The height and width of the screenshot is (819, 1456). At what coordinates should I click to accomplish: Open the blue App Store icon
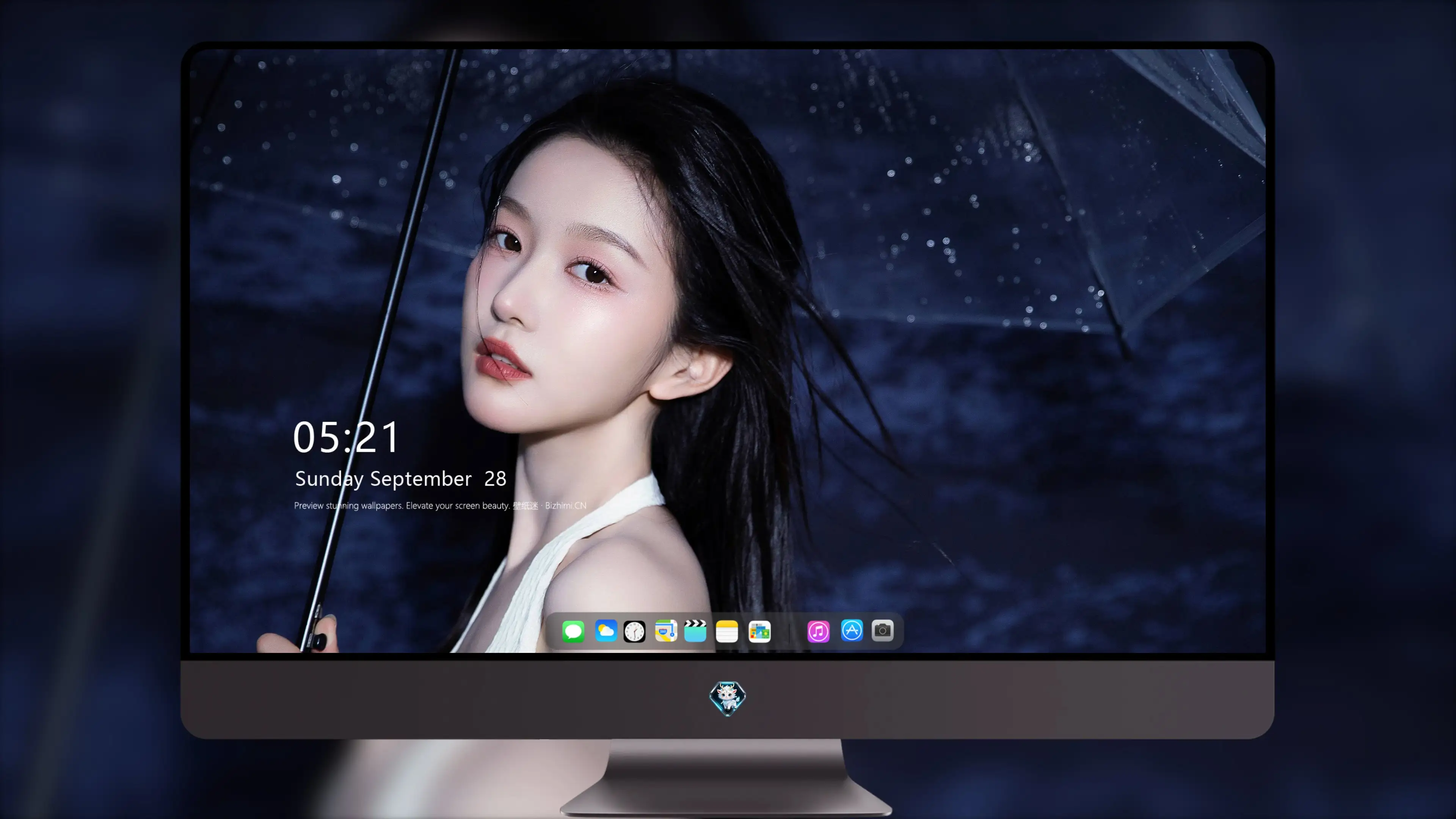tap(851, 630)
